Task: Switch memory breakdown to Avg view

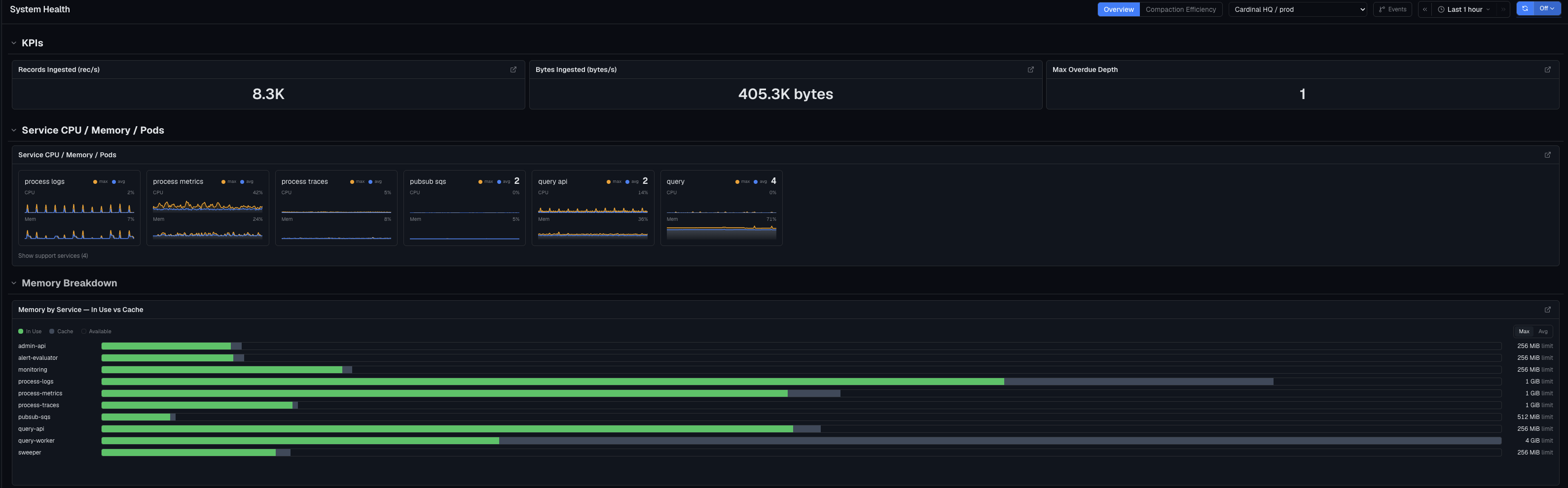Action: point(1542,332)
